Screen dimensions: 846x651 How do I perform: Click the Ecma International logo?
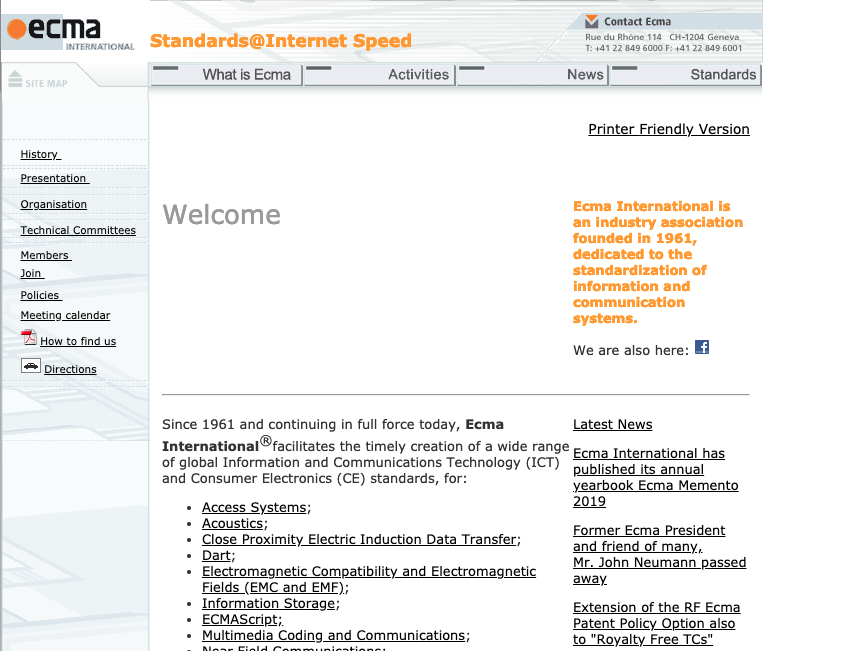[x=70, y=33]
